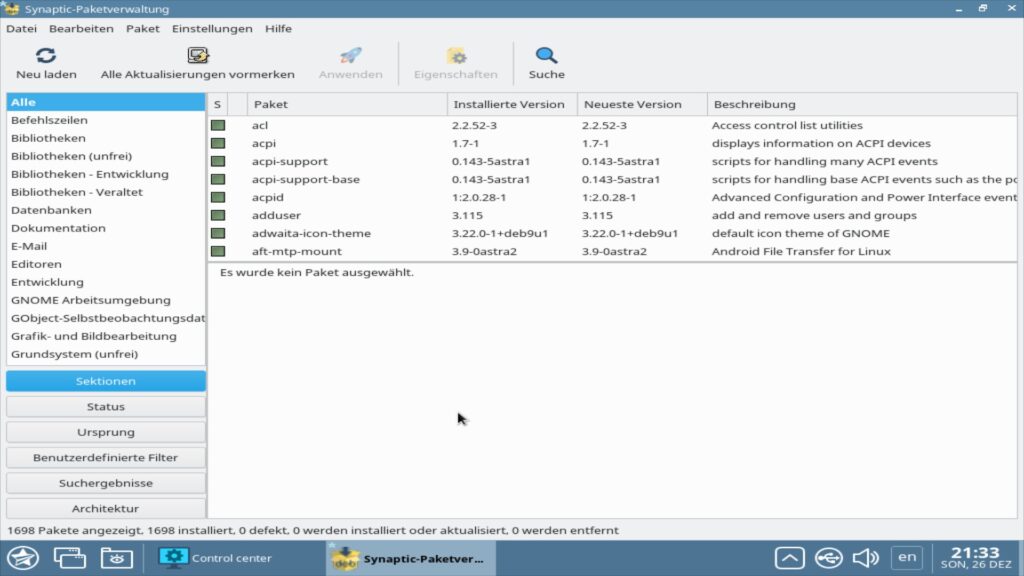The height and width of the screenshot is (576, 1024).
Task: Switch to Control center in the taskbar
Action: (215, 558)
